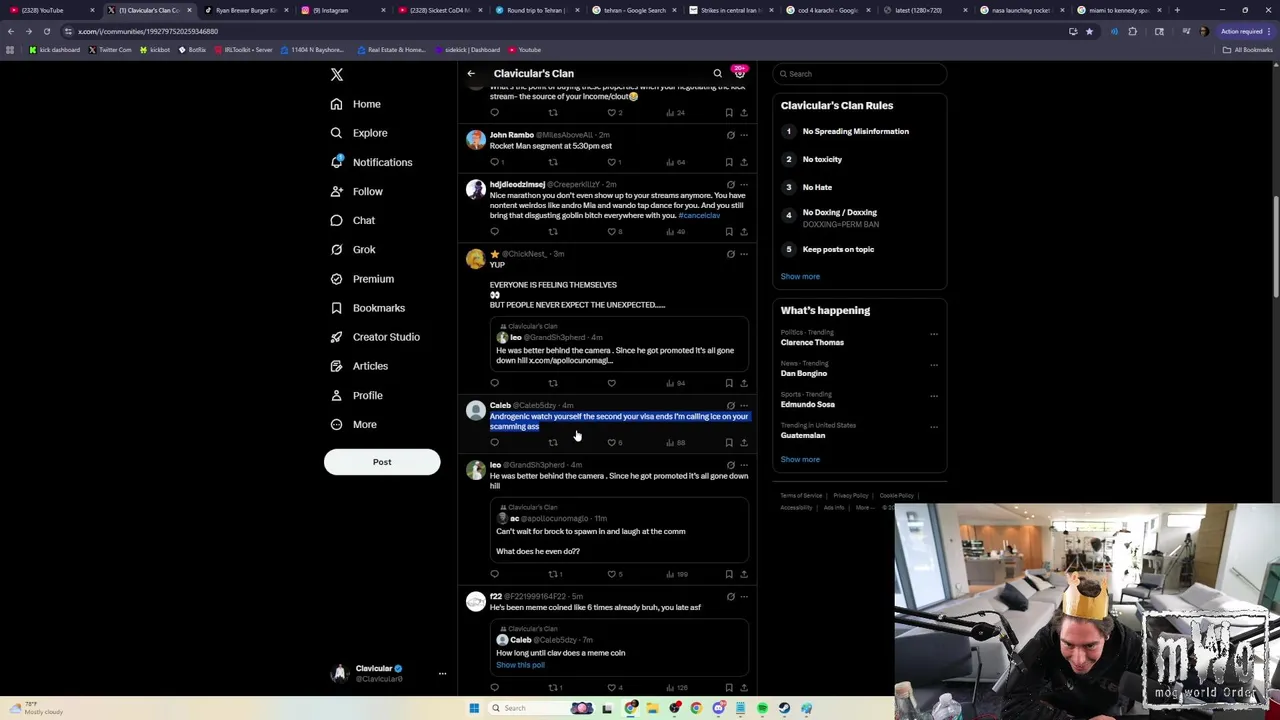Open the weather widget on taskbar
This screenshot has width=1280, height=720.
[x=38, y=708]
